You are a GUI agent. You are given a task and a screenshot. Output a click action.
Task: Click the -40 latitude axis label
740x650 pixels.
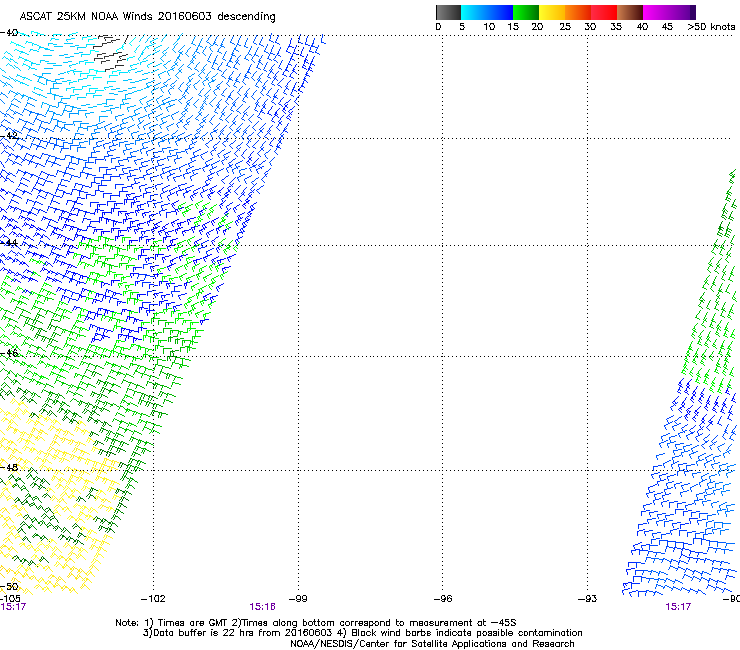click(9, 33)
